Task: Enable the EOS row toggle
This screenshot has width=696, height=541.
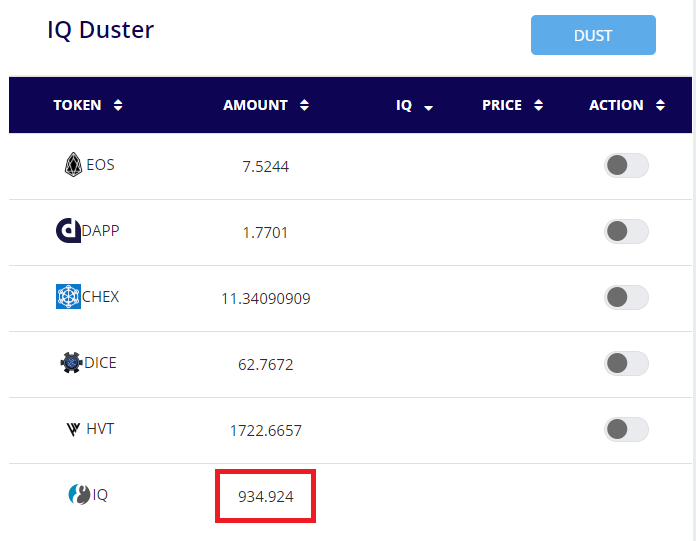Action: [x=626, y=166]
